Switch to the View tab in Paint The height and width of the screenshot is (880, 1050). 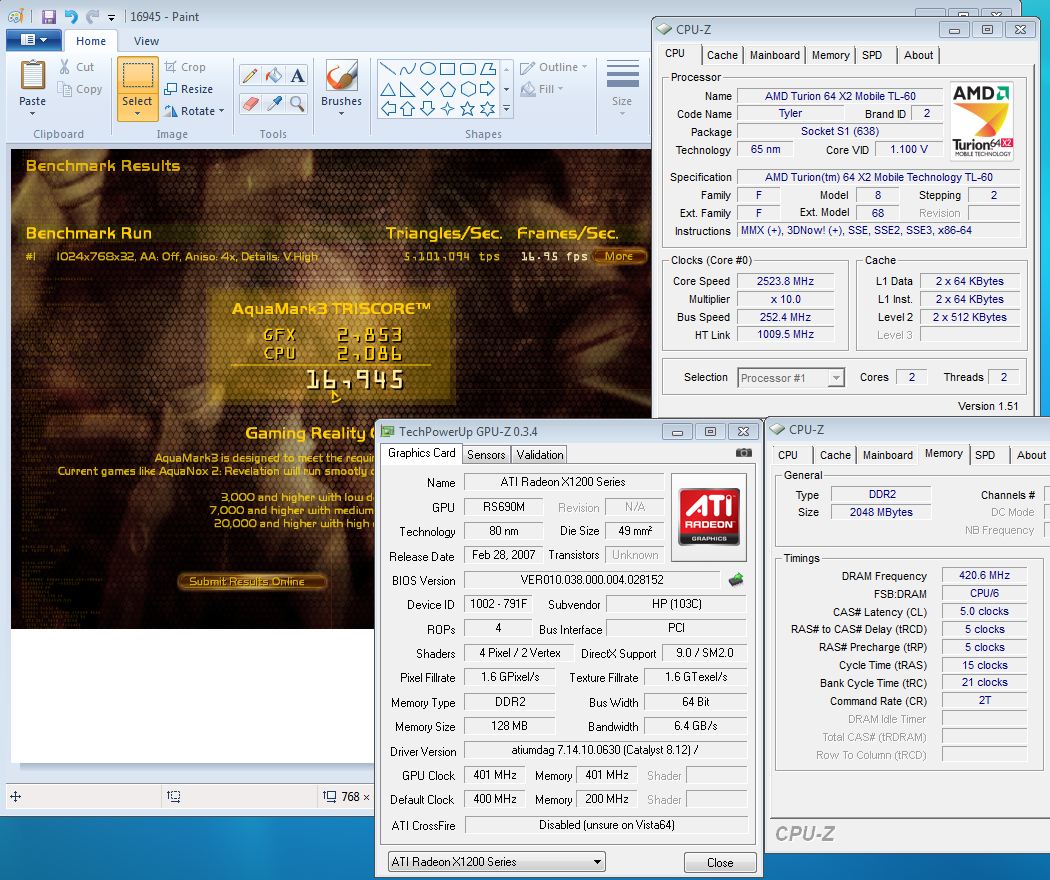(x=146, y=41)
